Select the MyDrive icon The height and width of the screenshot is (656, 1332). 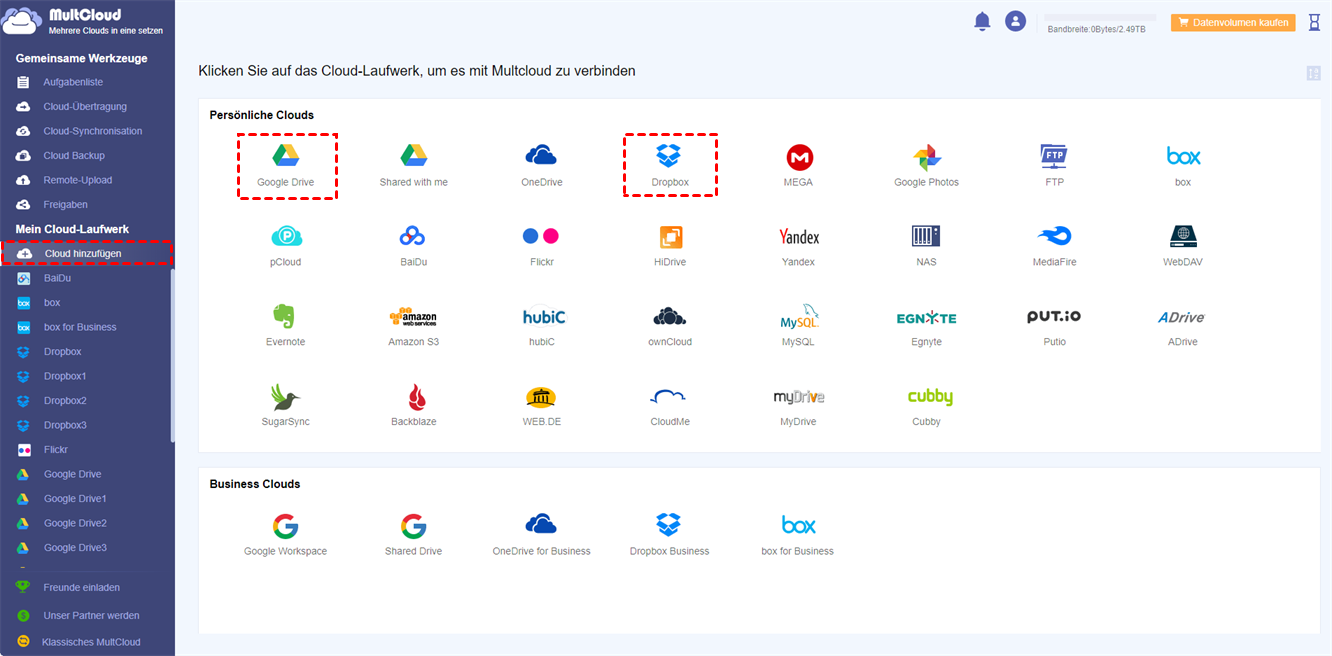(798, 406)
